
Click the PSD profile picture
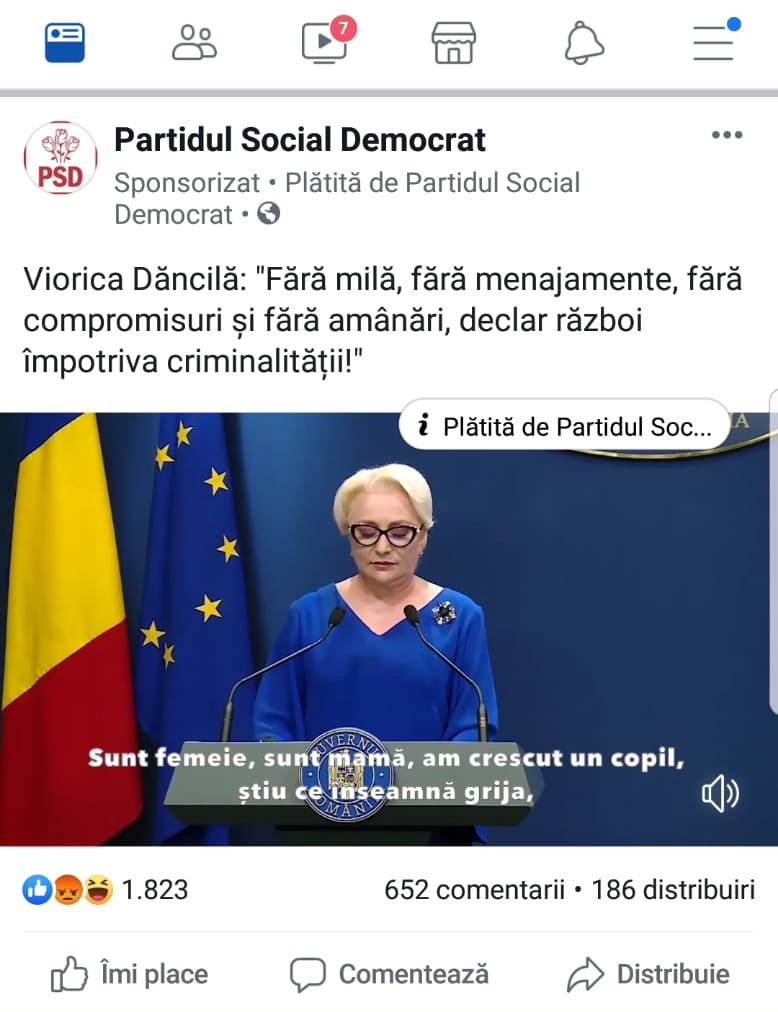coord(61,158)
